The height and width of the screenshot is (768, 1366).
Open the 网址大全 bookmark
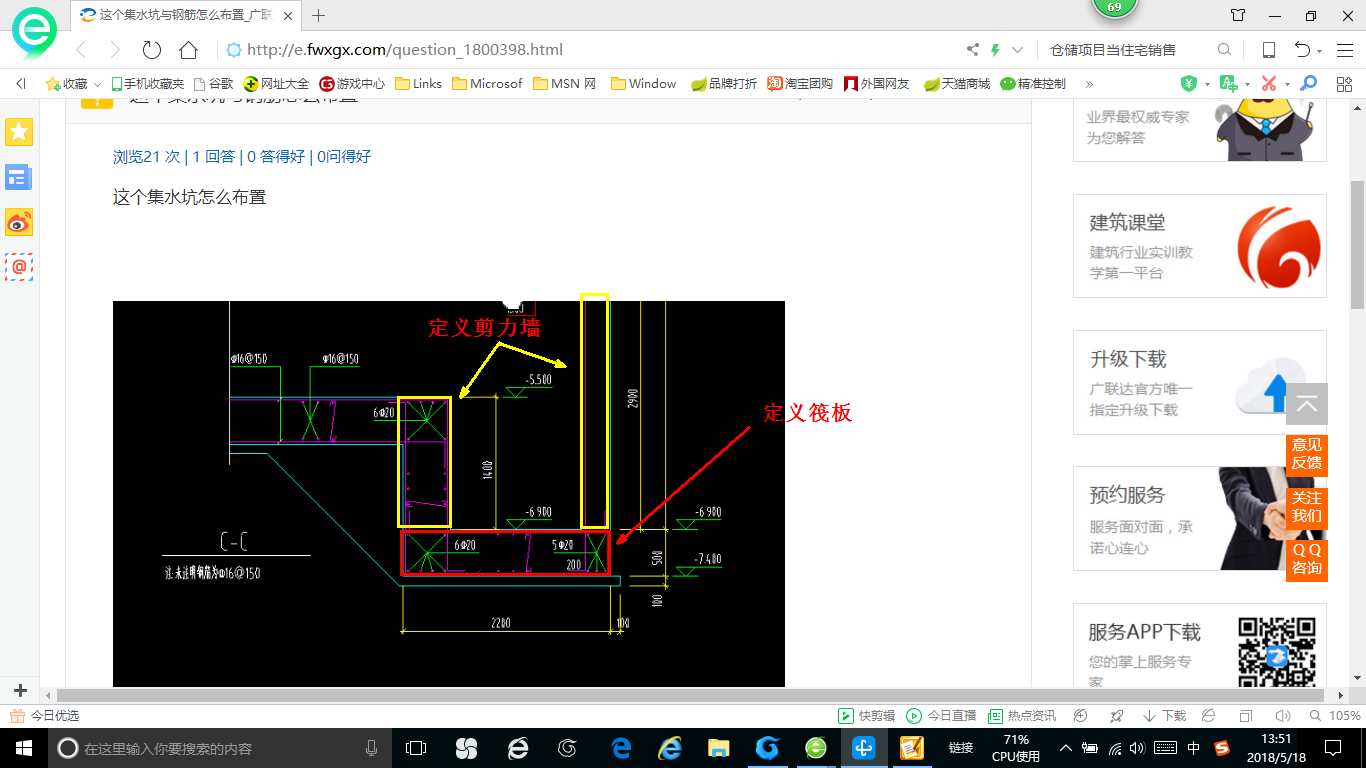[x=277, y=84]
